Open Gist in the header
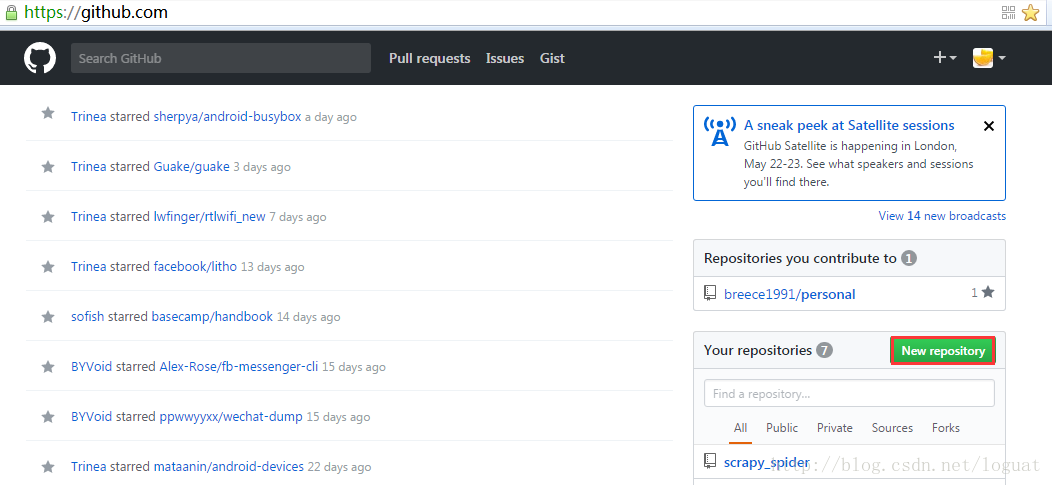1052x485 pixels. (x=552, y=58)
